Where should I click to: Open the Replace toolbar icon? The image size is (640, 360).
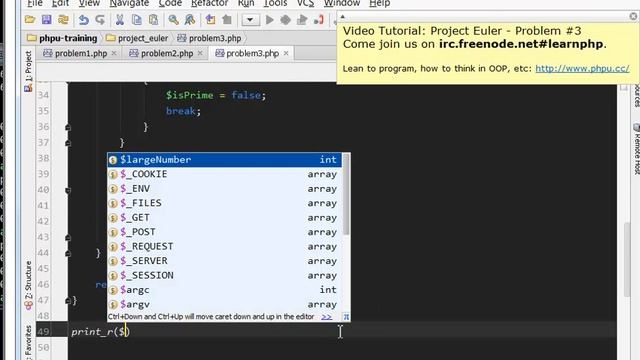pyautogui.click(x=190, y=20)
